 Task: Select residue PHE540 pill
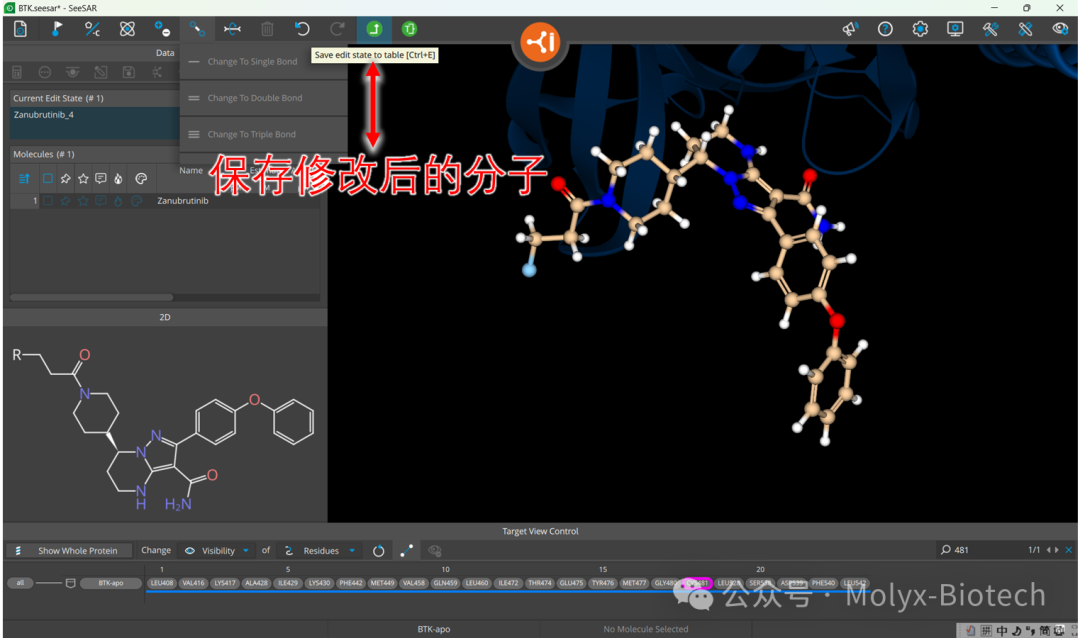tap(823, 583)
